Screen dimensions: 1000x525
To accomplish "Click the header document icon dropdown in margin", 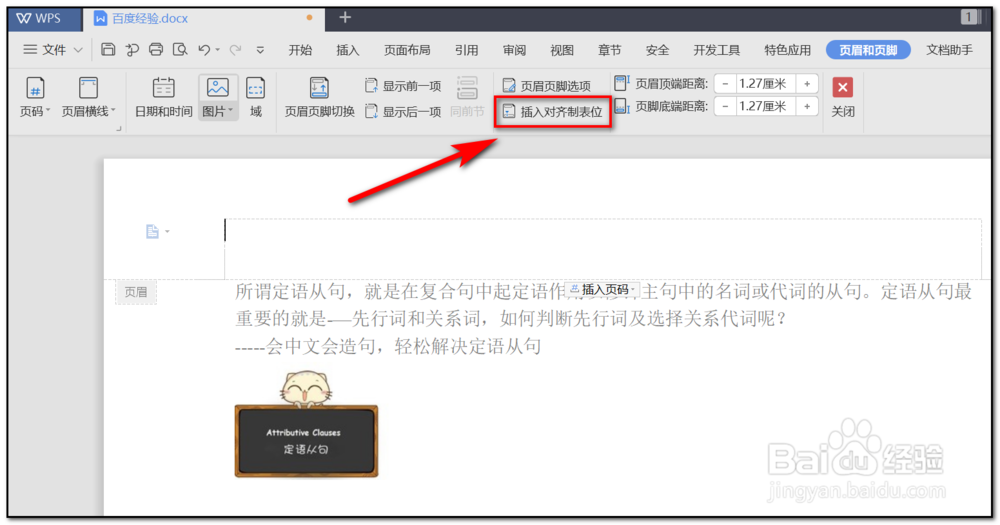I will [157, 231].
